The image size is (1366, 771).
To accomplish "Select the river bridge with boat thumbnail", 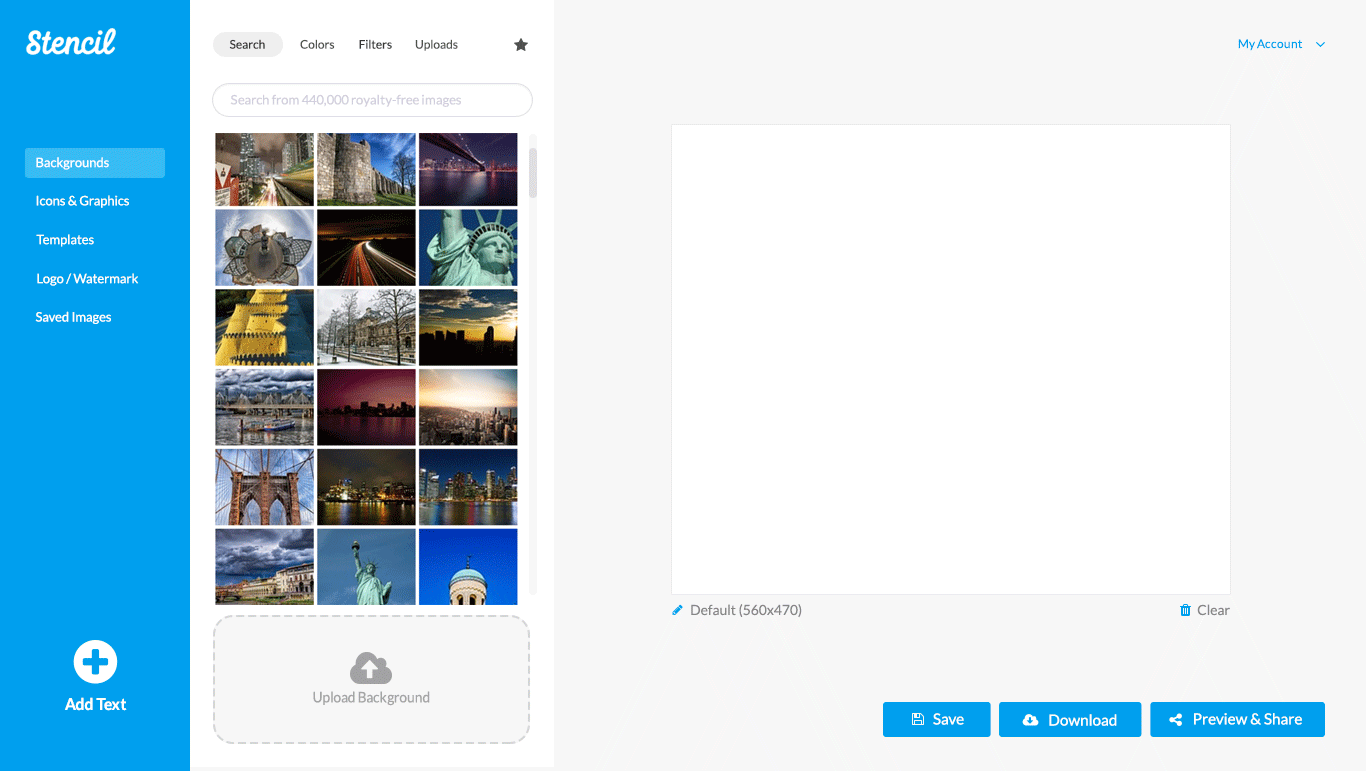I will (264, 407).
